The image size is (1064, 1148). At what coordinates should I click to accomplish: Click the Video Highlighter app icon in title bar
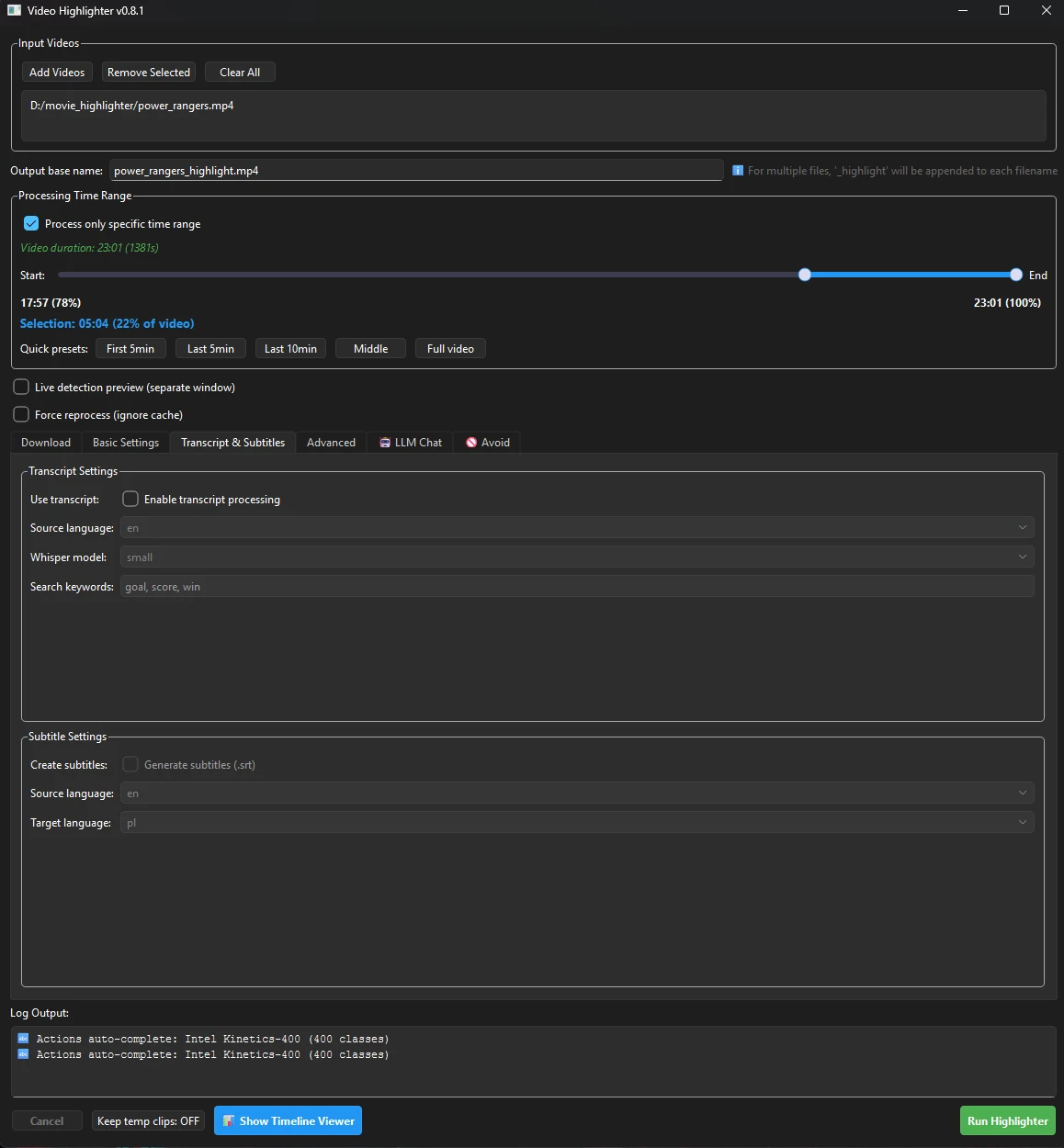click(x=14, y=11)
